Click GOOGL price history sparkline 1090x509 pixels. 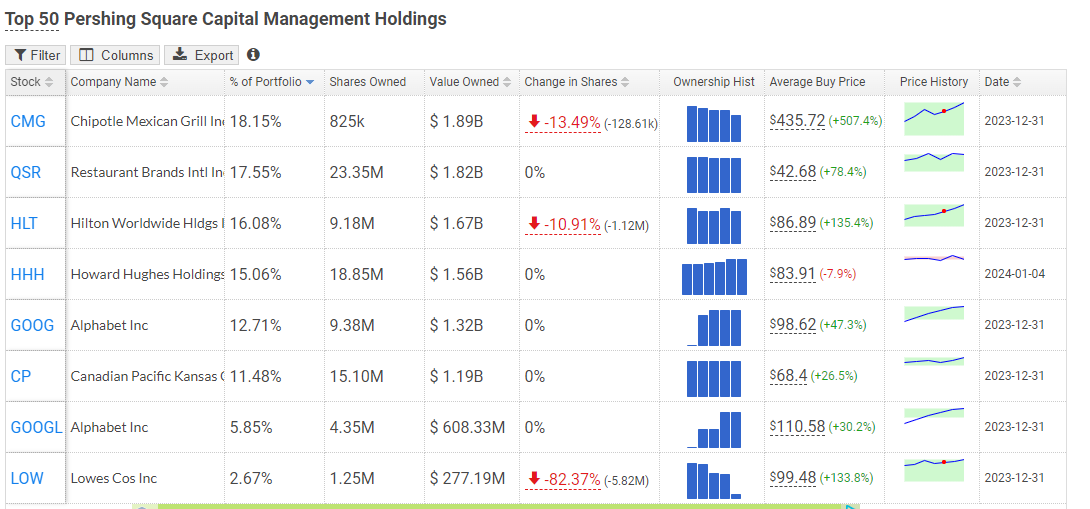934,416
